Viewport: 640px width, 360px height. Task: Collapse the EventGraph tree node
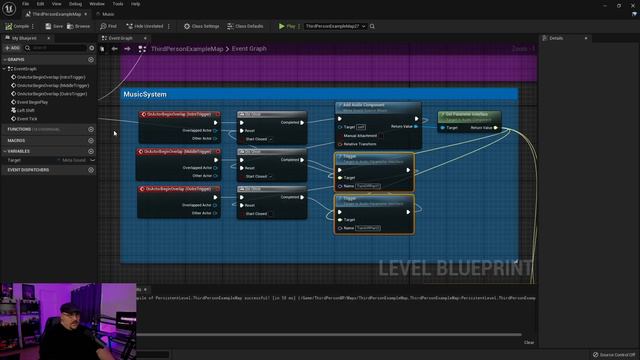coord(4,69)
